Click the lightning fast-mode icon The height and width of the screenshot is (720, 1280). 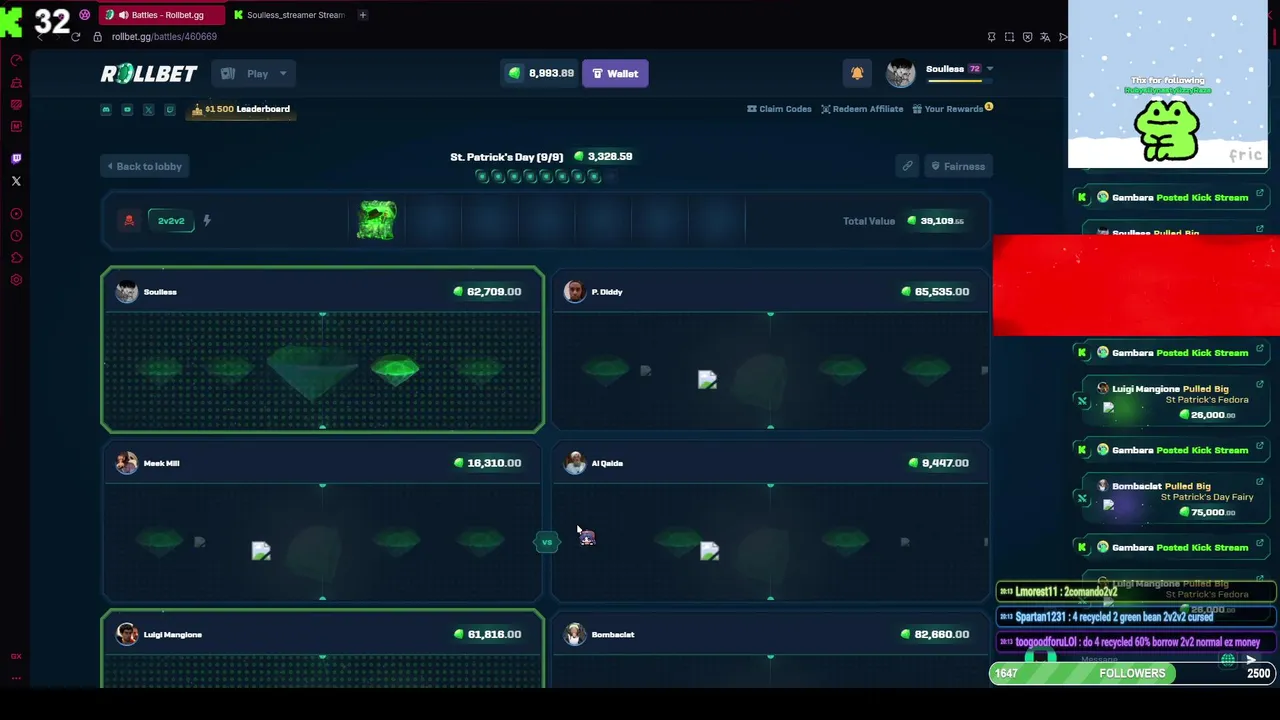coord(207,221)
